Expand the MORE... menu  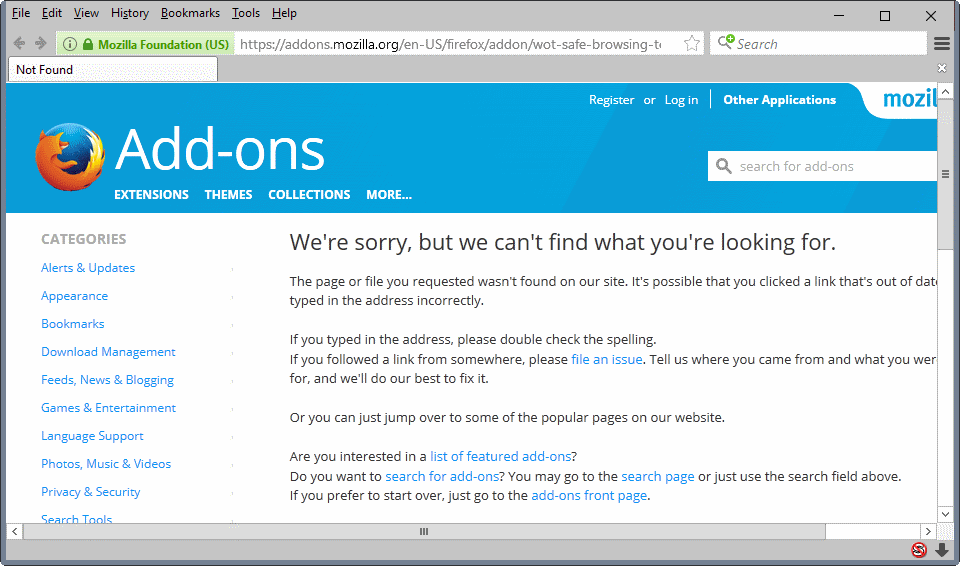coord(389,195)
